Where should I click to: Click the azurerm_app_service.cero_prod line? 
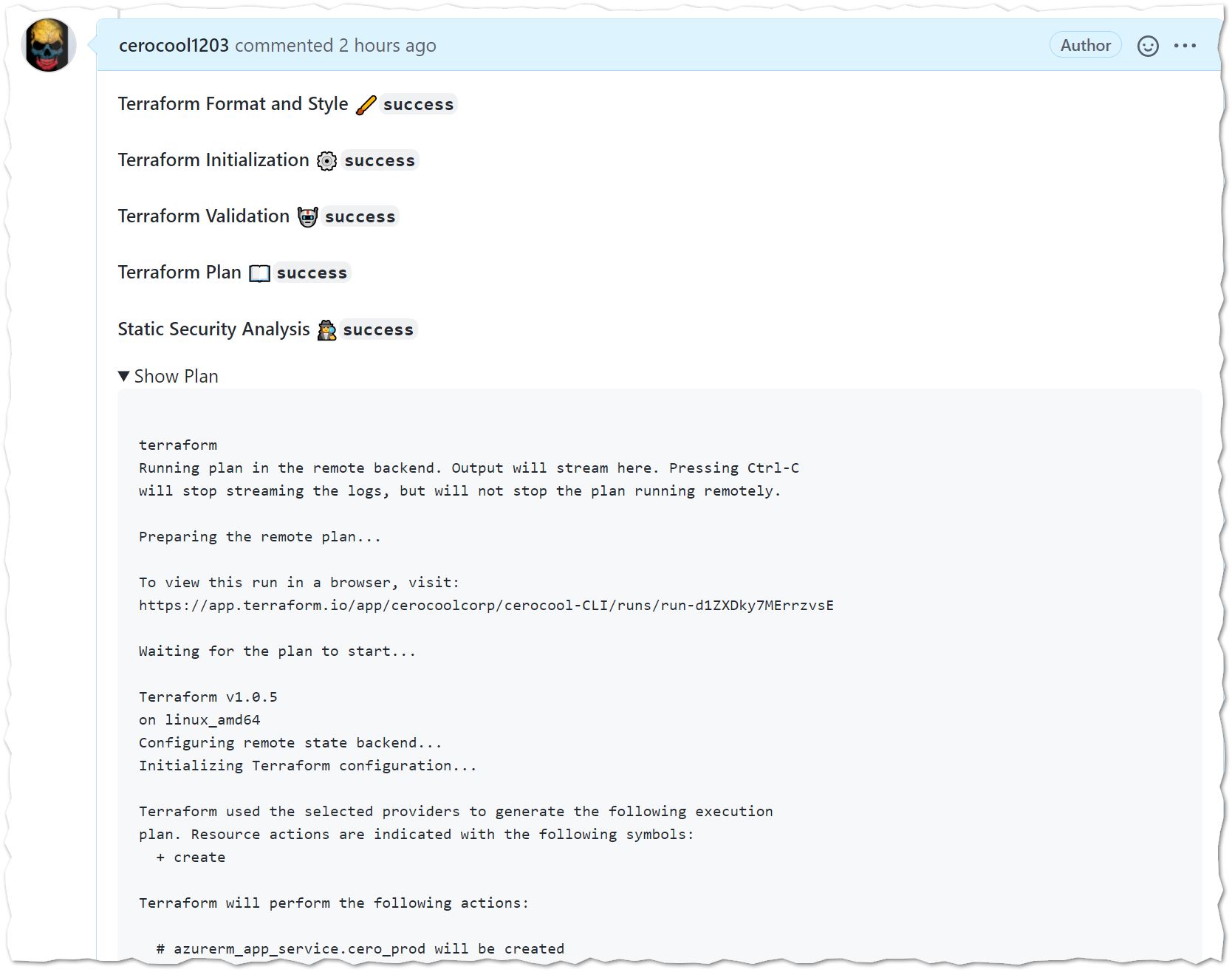(x=360, y=949)
